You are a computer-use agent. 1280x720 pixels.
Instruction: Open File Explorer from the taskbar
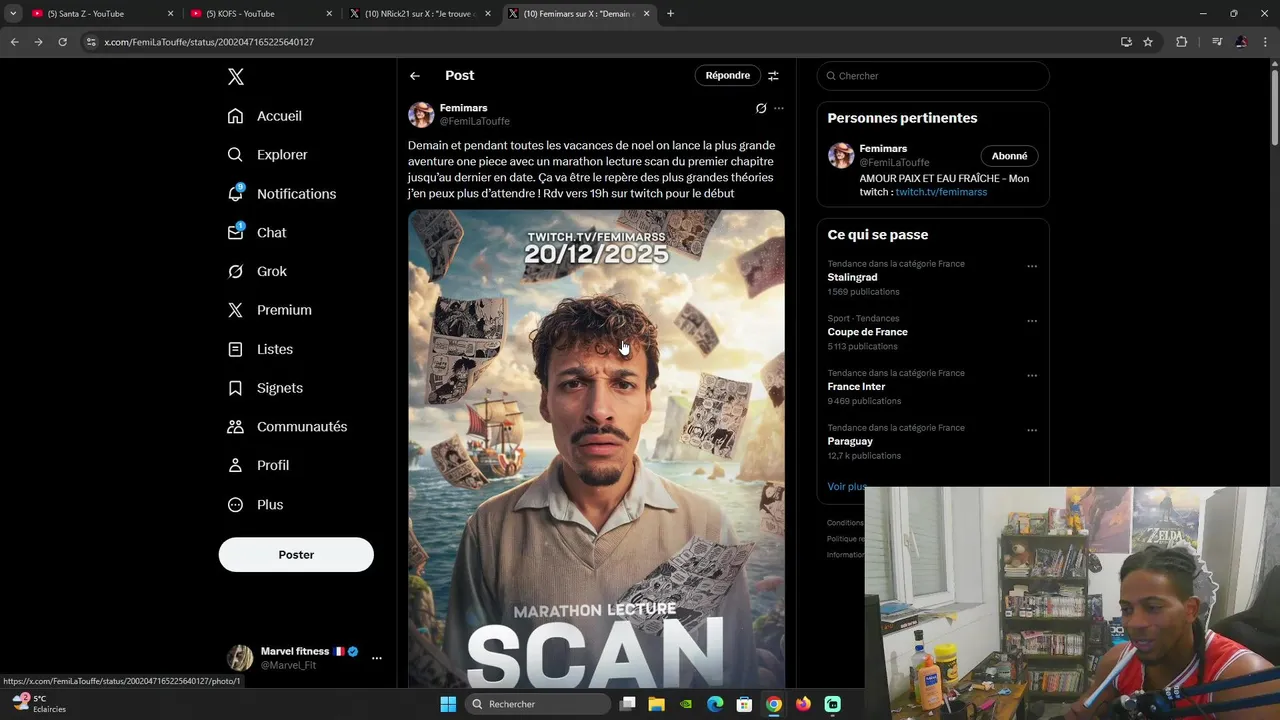[x=657, y=704]
